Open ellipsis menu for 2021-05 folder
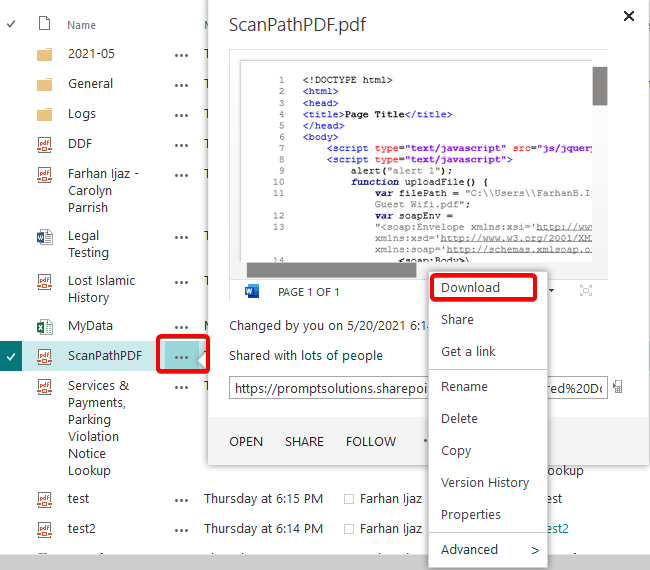The image size is (650, 570). pyautogui.click(x=181, y=55)
